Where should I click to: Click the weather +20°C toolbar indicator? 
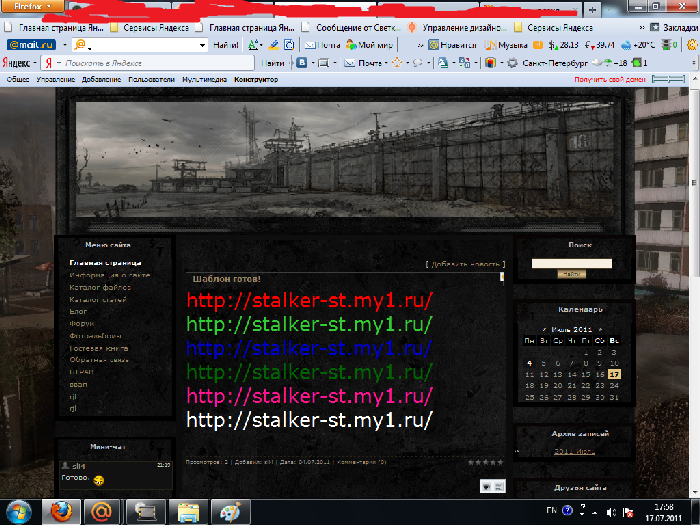638,45
